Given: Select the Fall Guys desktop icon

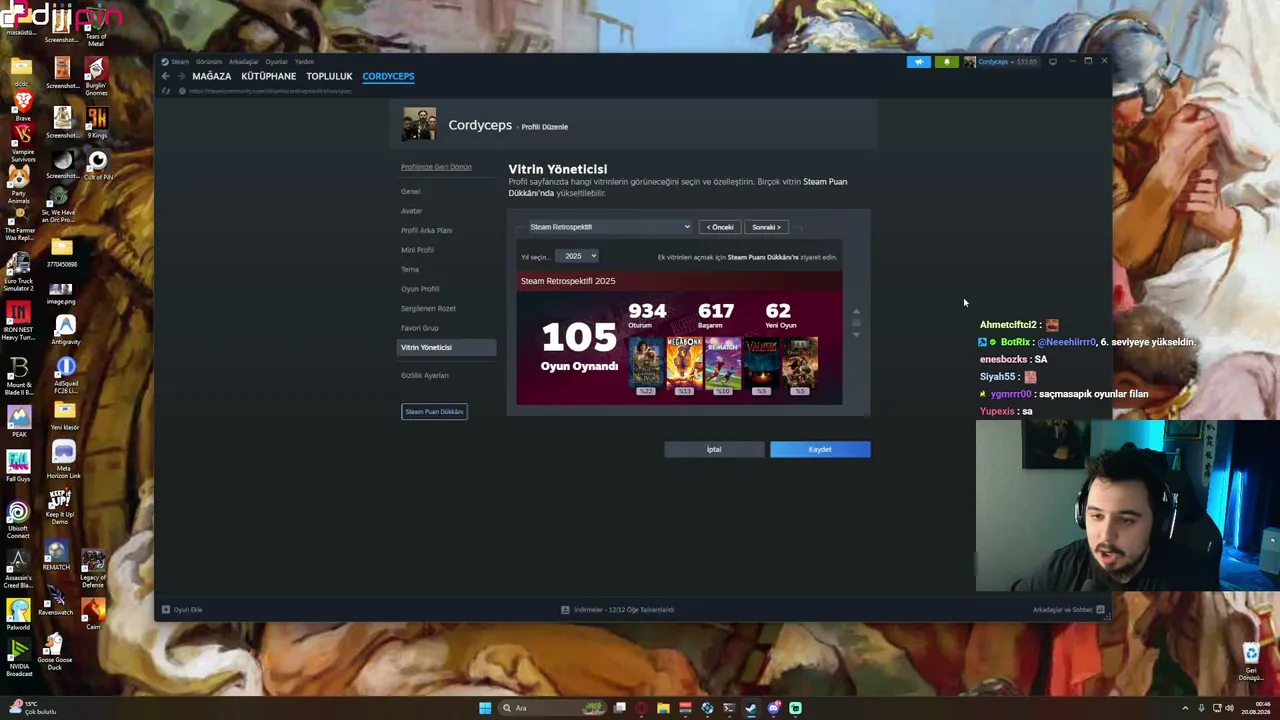Looking at the screenshot, I should click(x=18, y=466).
